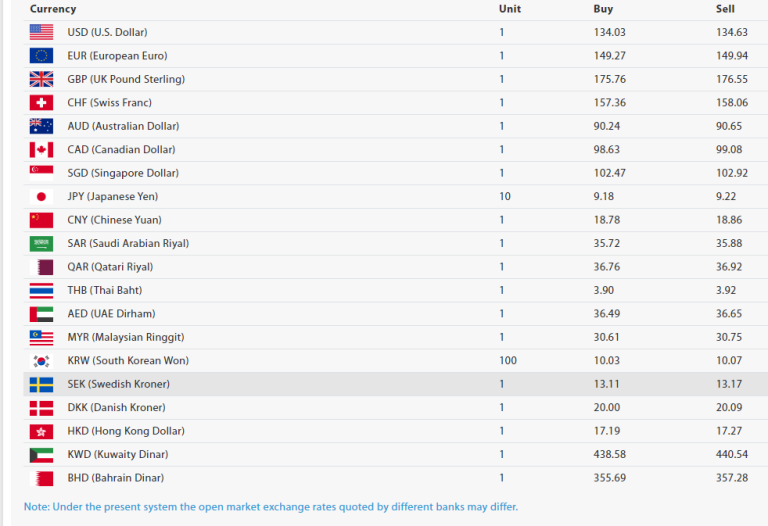Image resolution: width=768 pixels, height=526 pixels.
Task: Click the UK flag icon
Action: point(41,79)
